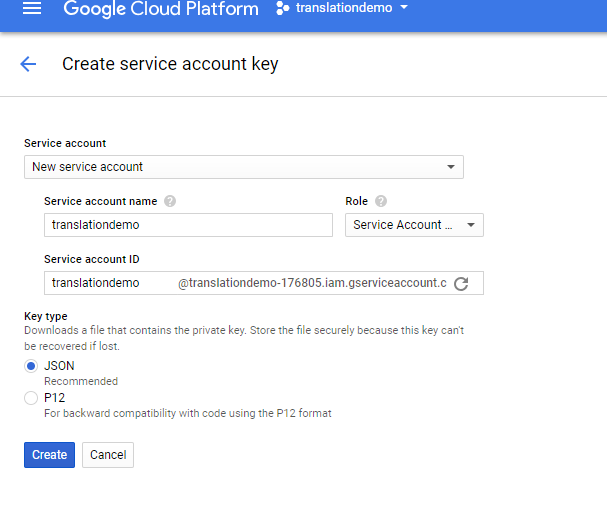607x511 pixels.
Task: Click the Google Cloud Platform logo text
Action: [160, 9]
